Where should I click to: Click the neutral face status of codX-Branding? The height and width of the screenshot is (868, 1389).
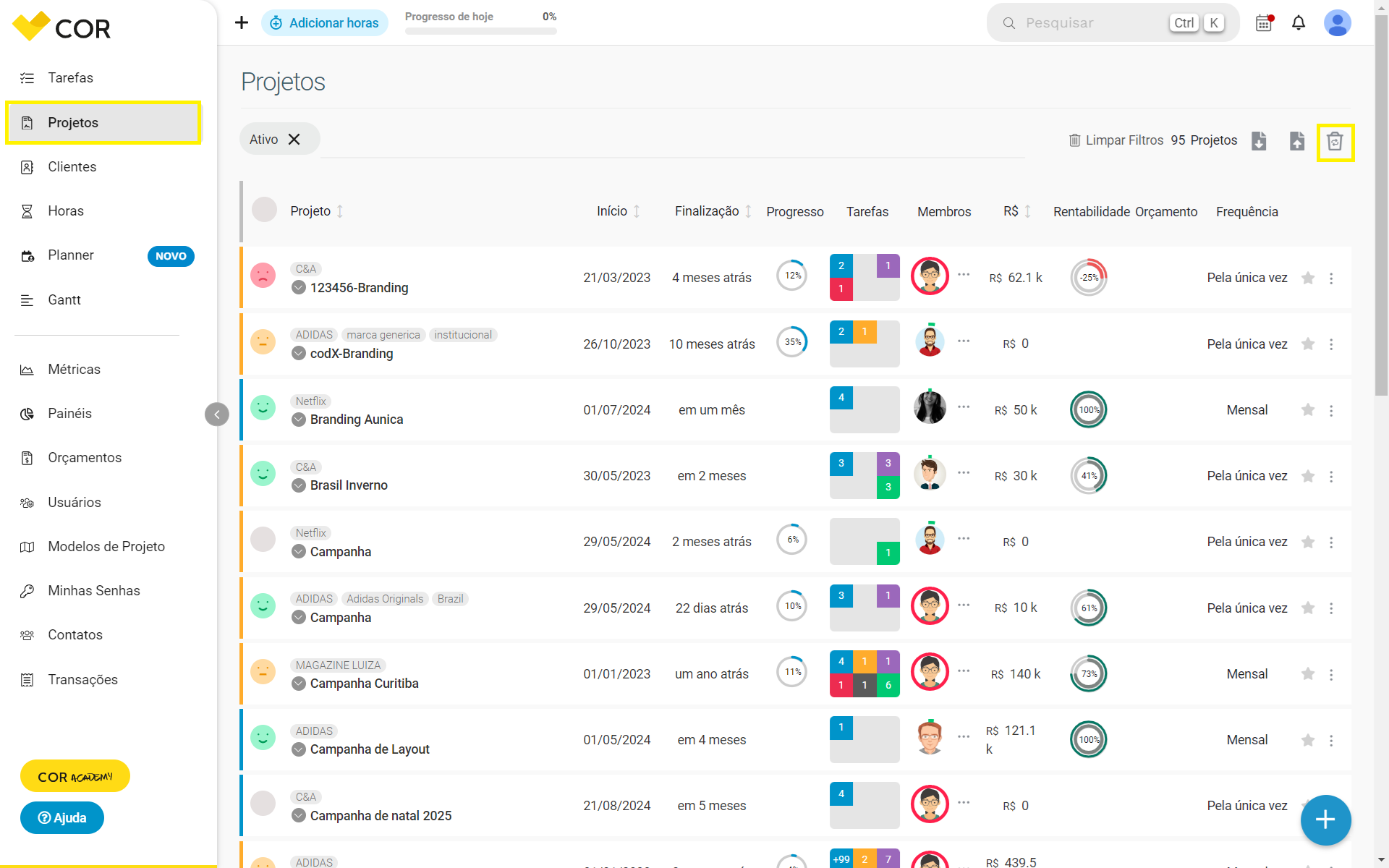[x=263, y=341]
